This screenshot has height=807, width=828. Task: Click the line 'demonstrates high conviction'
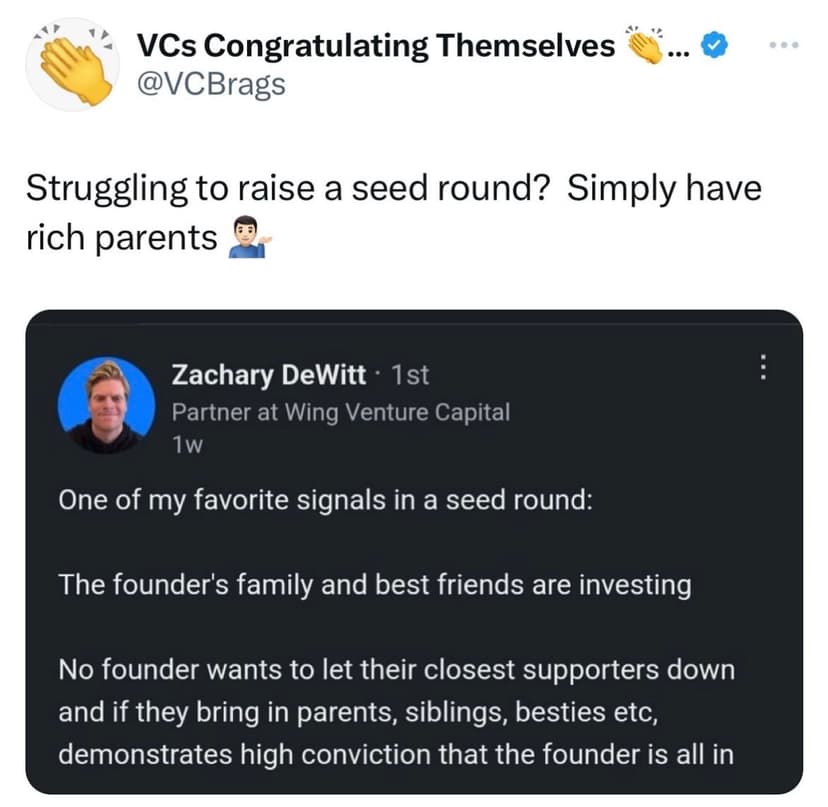396,753
